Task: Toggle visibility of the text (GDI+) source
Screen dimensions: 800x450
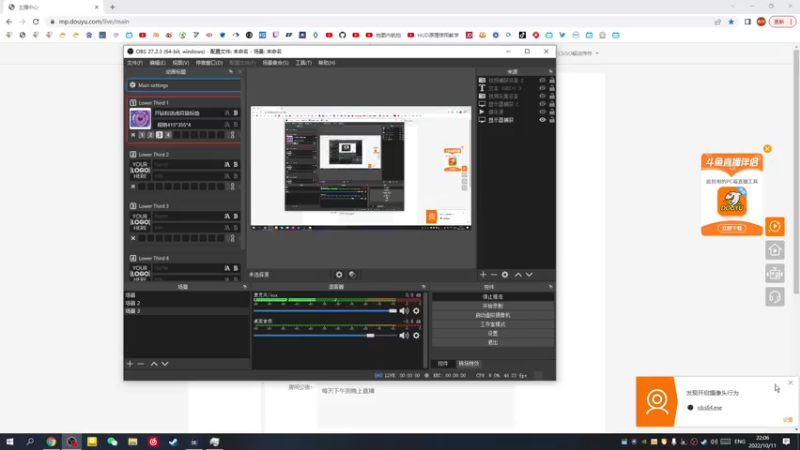Action: coord(542,88)
